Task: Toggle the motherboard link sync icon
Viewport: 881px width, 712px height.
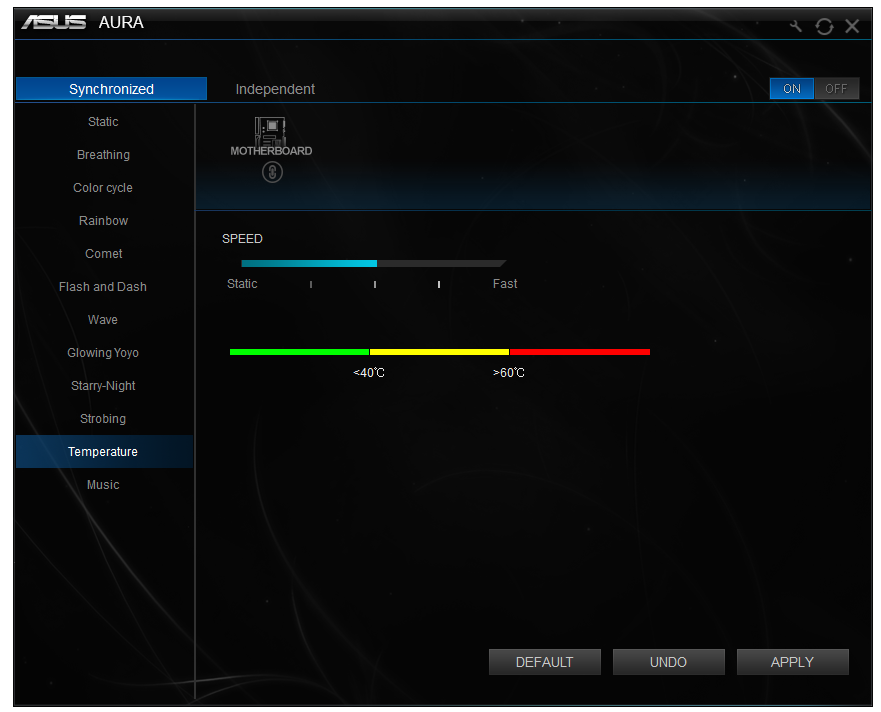Action: [273, 172]
